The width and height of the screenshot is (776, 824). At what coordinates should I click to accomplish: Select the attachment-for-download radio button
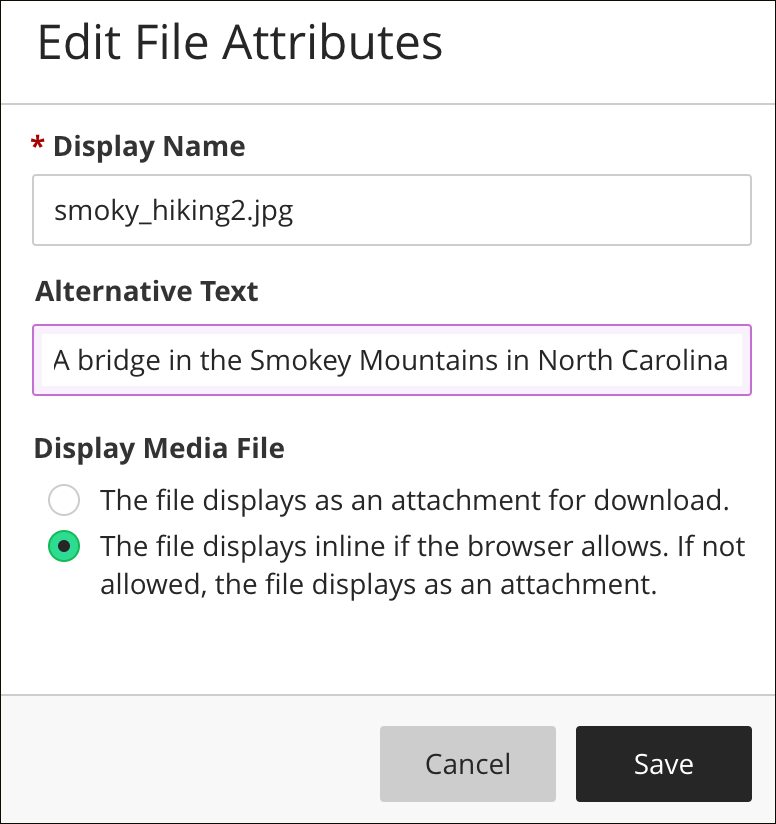64,500
